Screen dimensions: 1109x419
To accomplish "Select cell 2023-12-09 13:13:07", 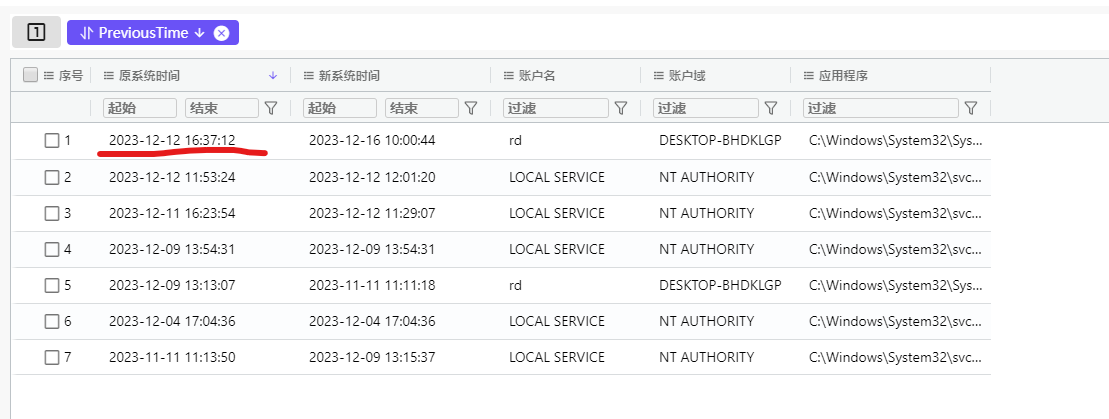I will (x=172, y=285).
